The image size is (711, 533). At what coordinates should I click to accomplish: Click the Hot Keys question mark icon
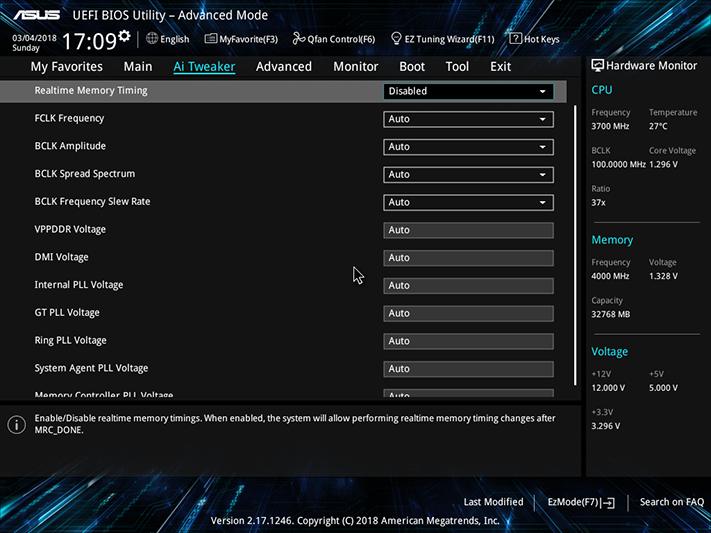point(515,39)
